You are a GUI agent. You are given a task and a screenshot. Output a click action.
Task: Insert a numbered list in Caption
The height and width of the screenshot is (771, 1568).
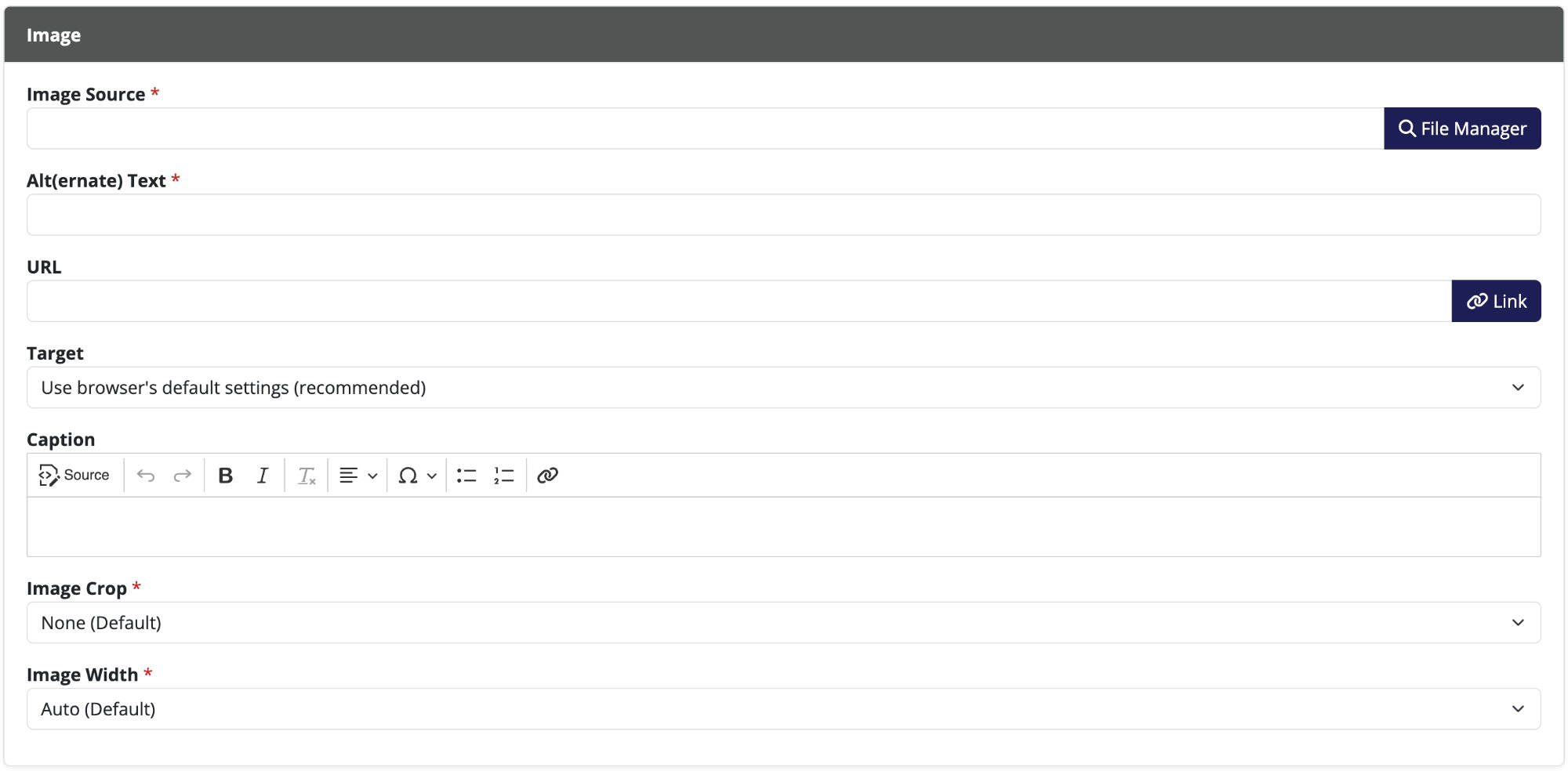coord(504,475)
